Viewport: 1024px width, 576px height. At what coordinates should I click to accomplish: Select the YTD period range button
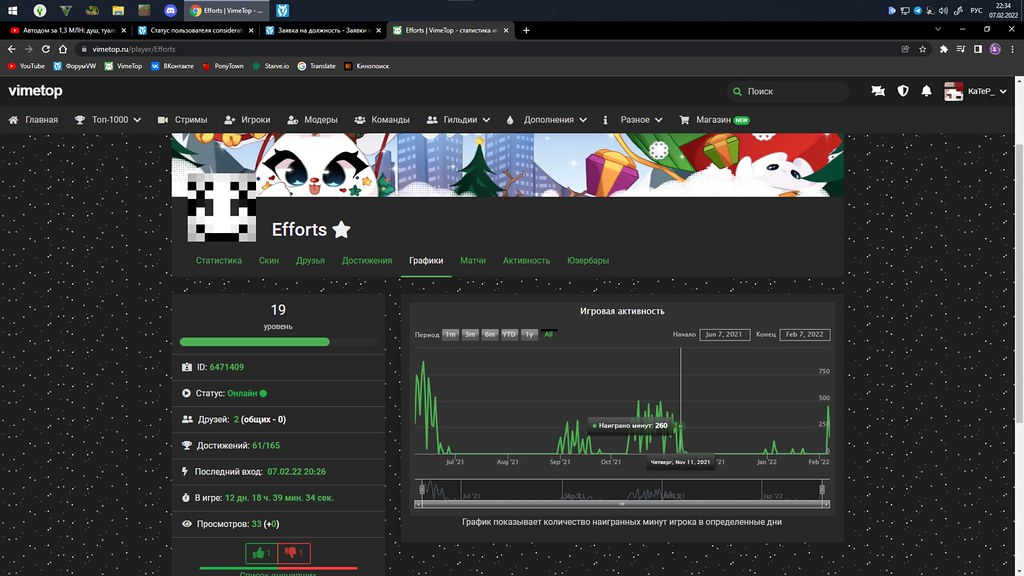tap(509, 335)
